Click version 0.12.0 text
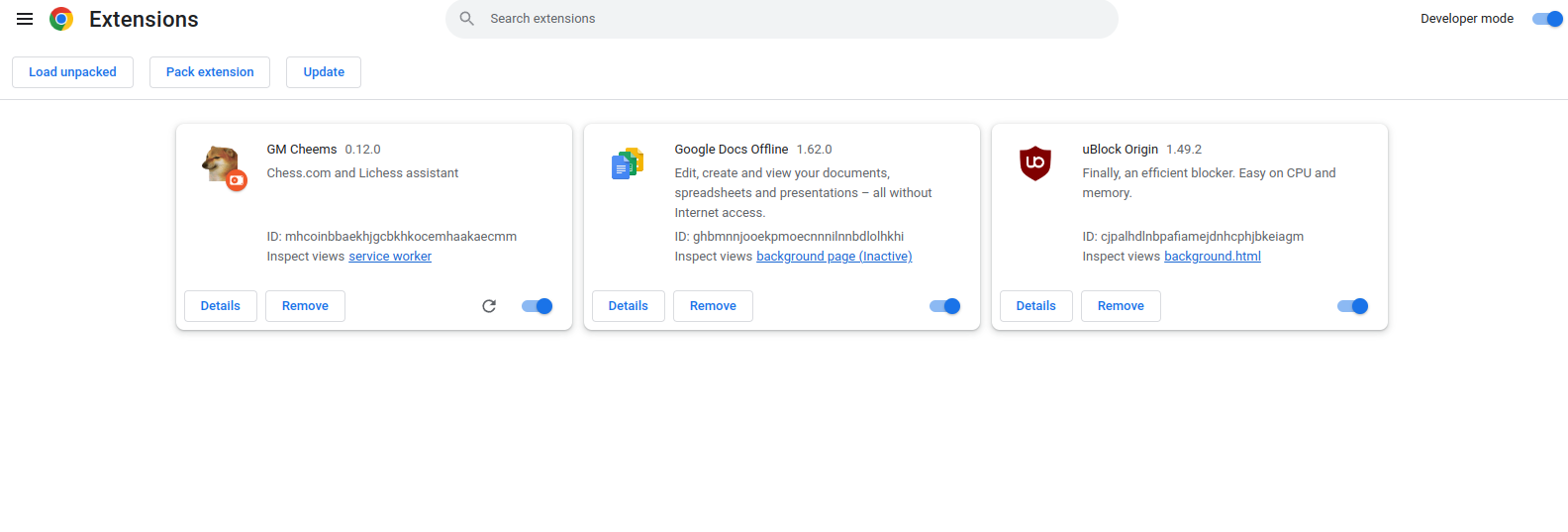Screen dimensions: 1568x532 (x=362, y=150)
